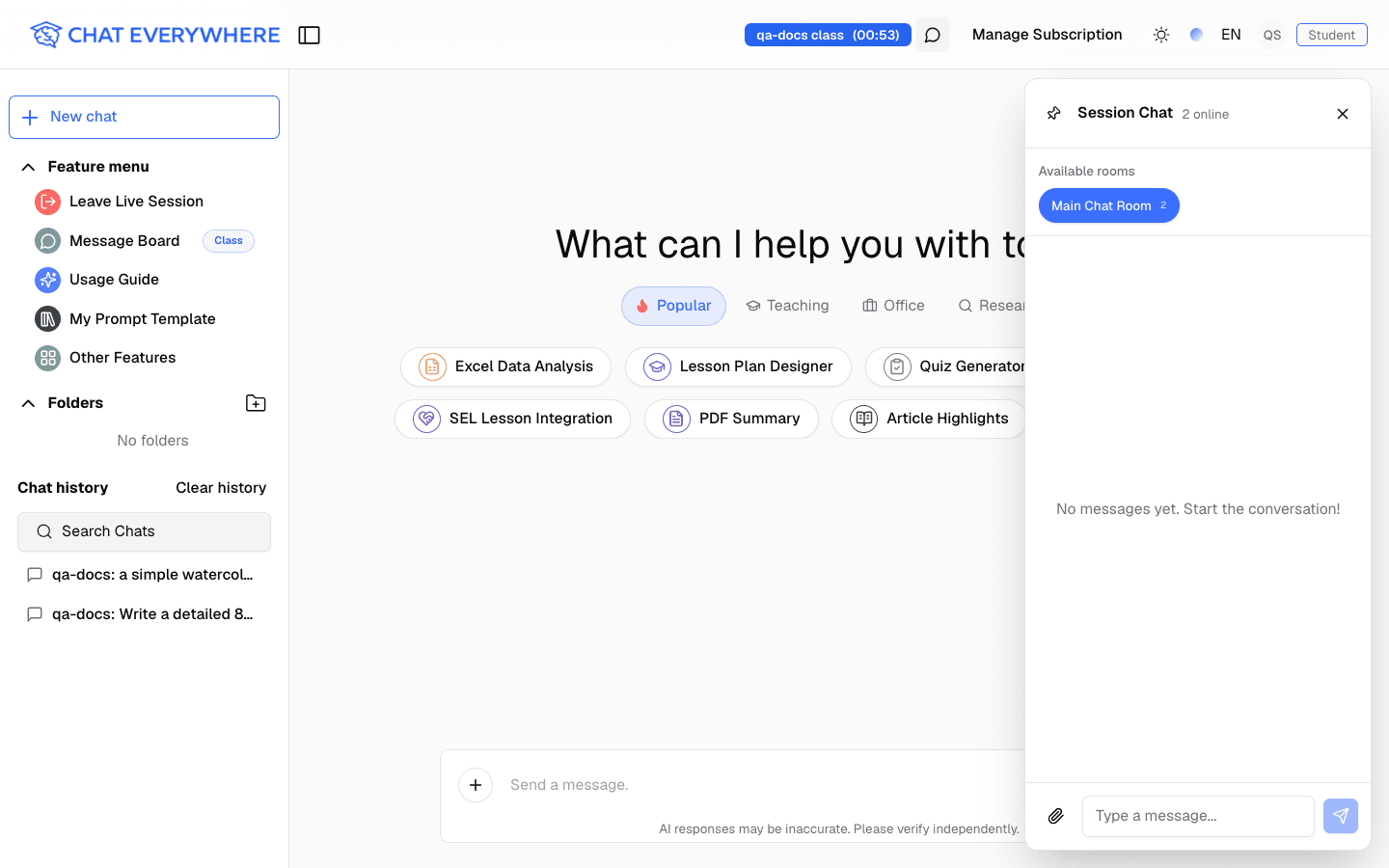
Task: Click Leave Live Session
Action: coord(136,202)
